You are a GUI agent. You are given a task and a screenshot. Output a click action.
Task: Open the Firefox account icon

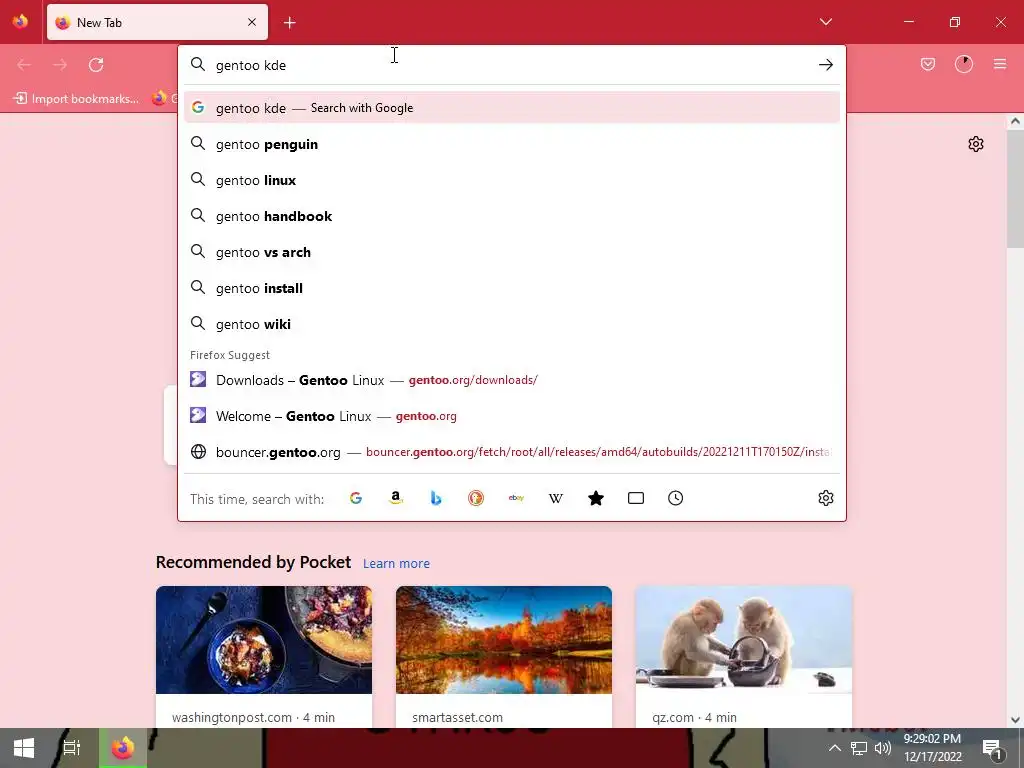[x=963, y=64]
